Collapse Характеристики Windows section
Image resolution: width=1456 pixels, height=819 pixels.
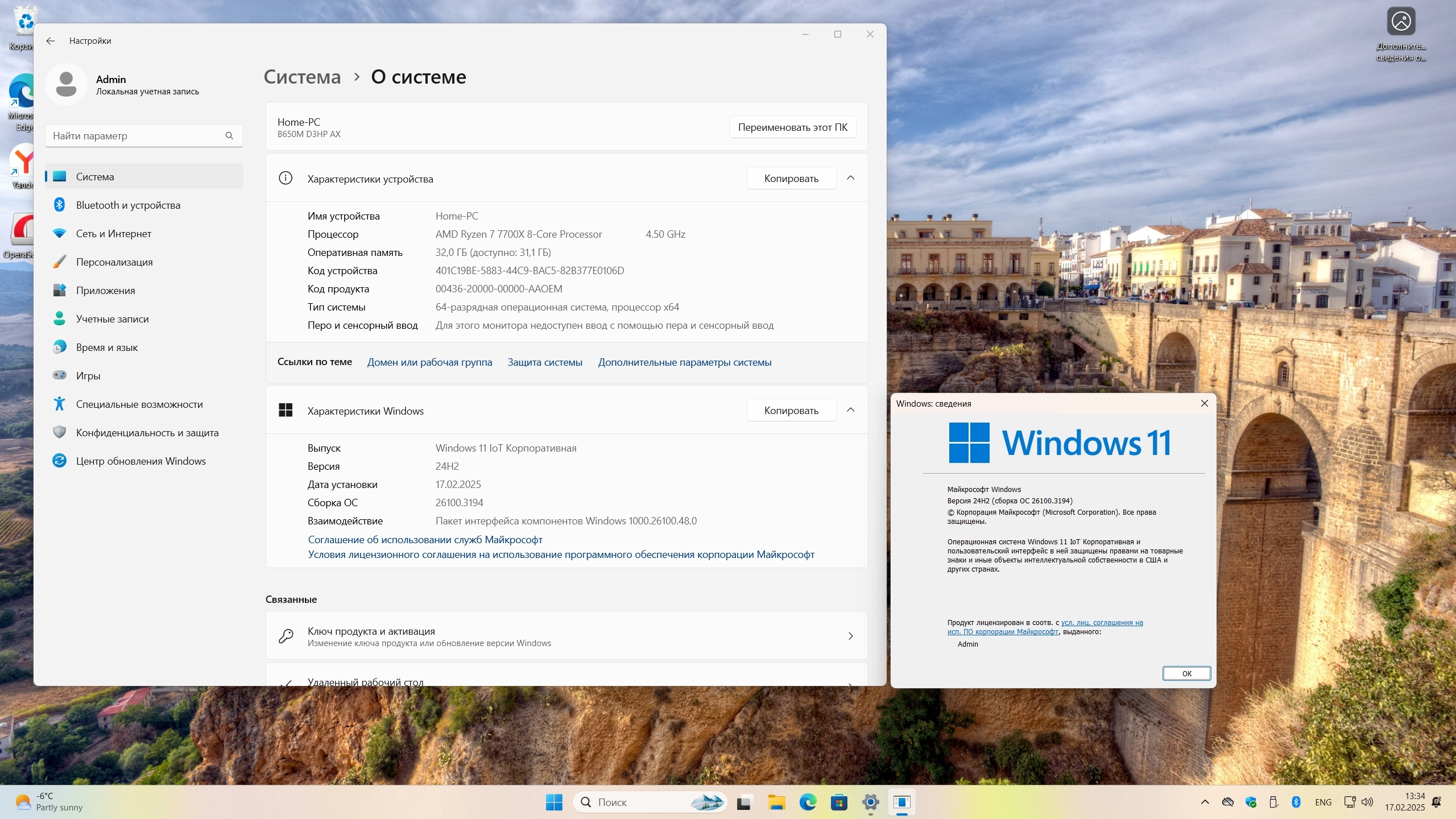coord(850,410)
